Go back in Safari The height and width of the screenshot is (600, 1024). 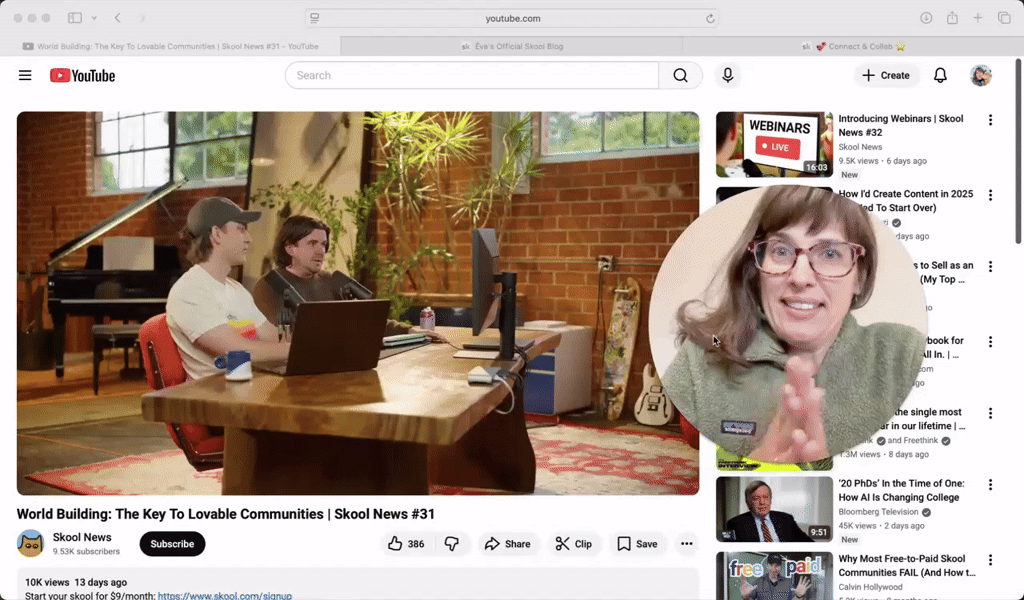(x=118, y=18)
